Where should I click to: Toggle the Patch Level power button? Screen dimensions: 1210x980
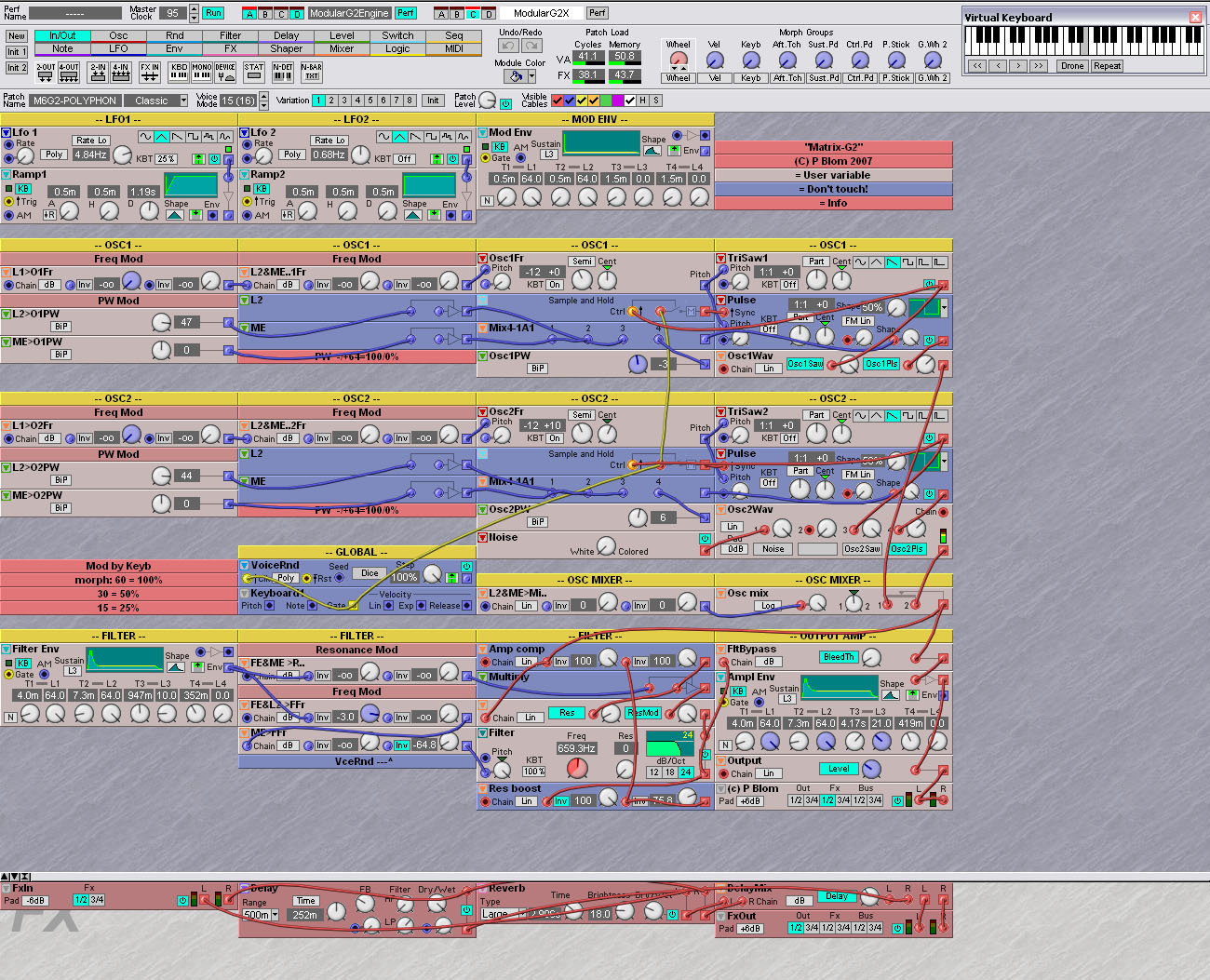pyautogui.click(x=506, y=103)
